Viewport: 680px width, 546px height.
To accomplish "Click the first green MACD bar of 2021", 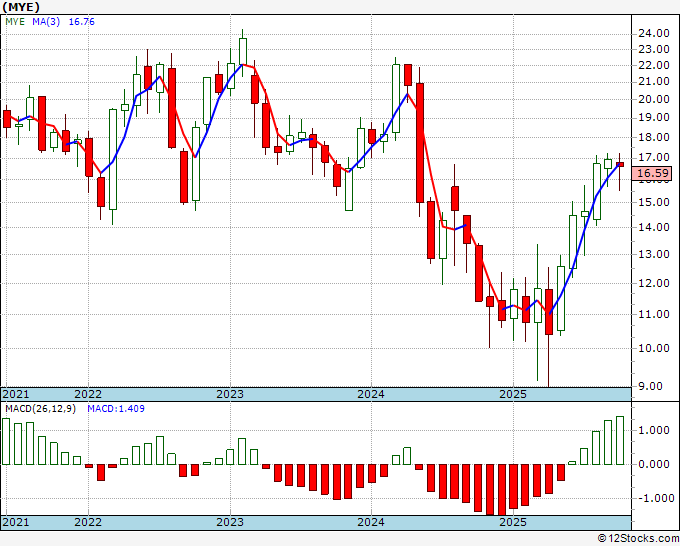I will point(6,441).
